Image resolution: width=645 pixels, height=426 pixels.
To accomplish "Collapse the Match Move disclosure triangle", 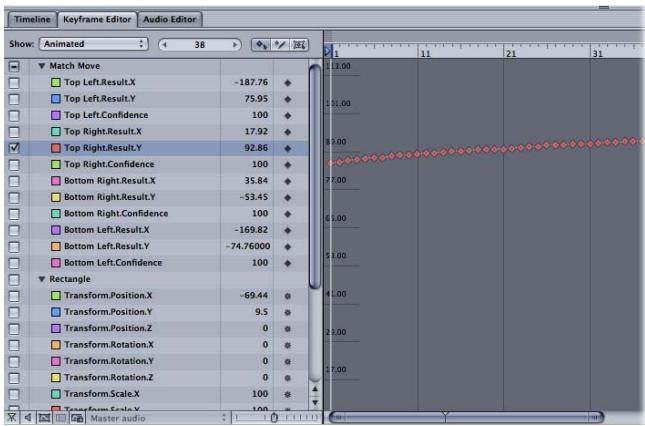I will (x=42, y=66).
